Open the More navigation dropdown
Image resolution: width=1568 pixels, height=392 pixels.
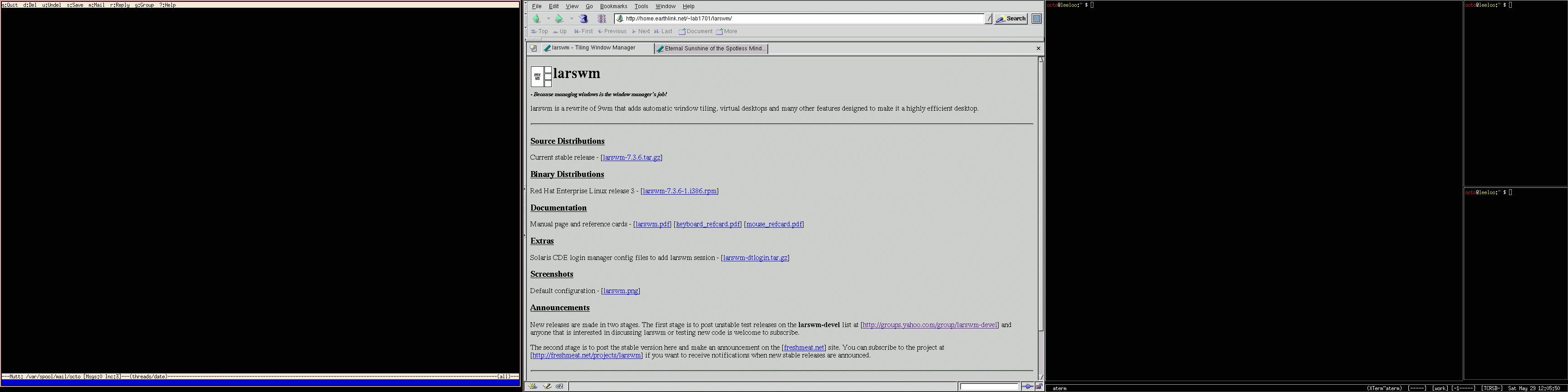tap(726, 32)
